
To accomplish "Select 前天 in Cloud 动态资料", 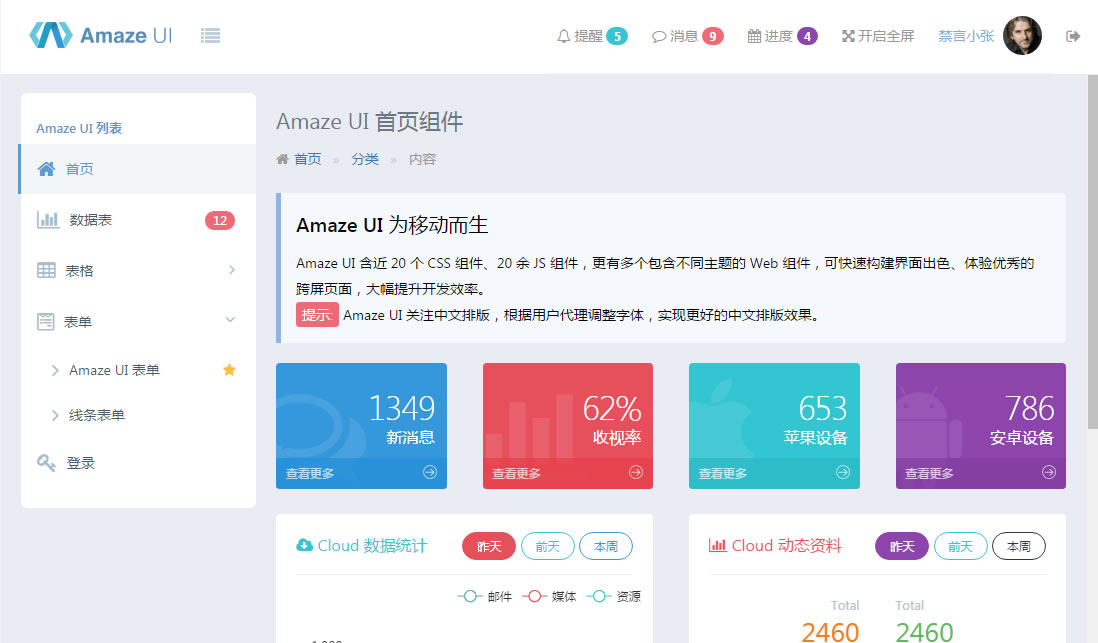I will [961, 546].
